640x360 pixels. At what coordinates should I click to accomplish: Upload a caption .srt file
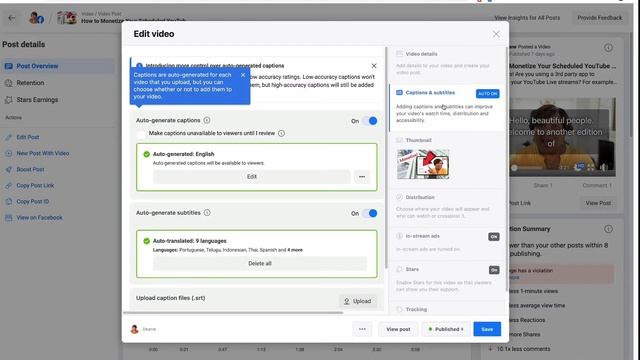[358, 301]
